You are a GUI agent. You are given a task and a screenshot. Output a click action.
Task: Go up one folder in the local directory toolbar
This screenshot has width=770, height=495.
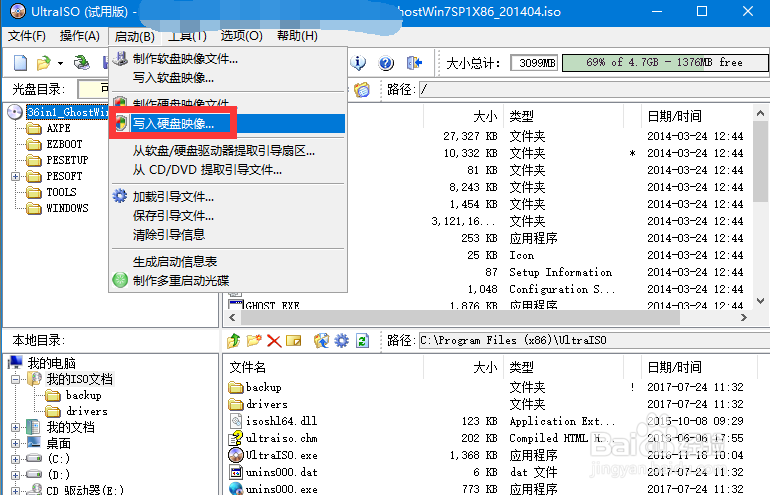point(234,340)
